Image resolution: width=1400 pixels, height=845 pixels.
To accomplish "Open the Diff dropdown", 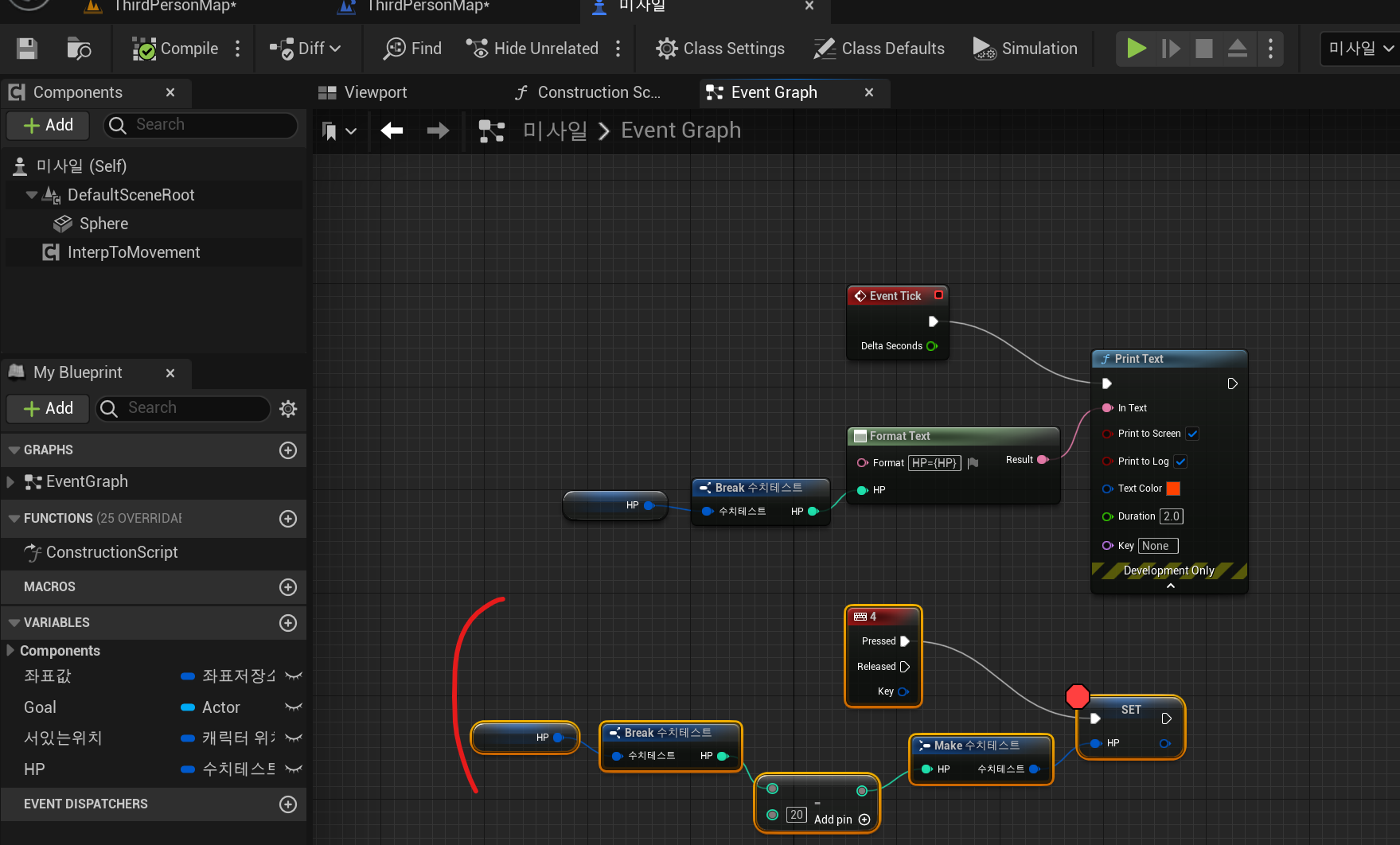I will pyautogui.click(x=306, y=49).
